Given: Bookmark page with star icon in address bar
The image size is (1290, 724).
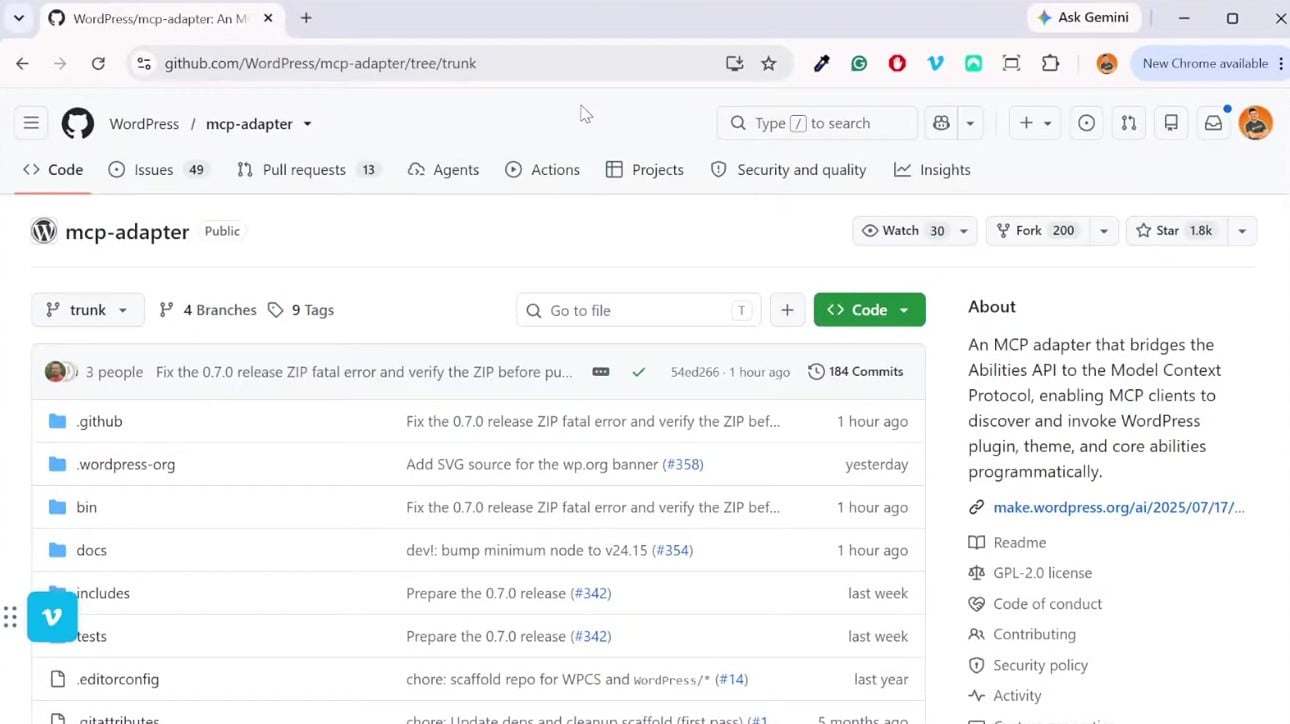Looking at the screenshot, I should (768, 63).
